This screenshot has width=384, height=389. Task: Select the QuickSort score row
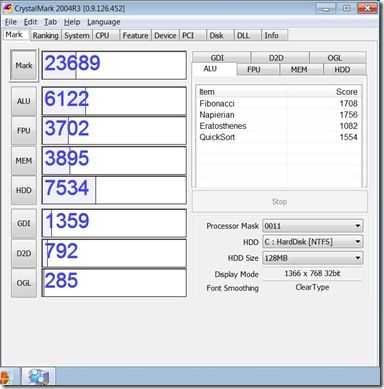[x=279, y=137]
